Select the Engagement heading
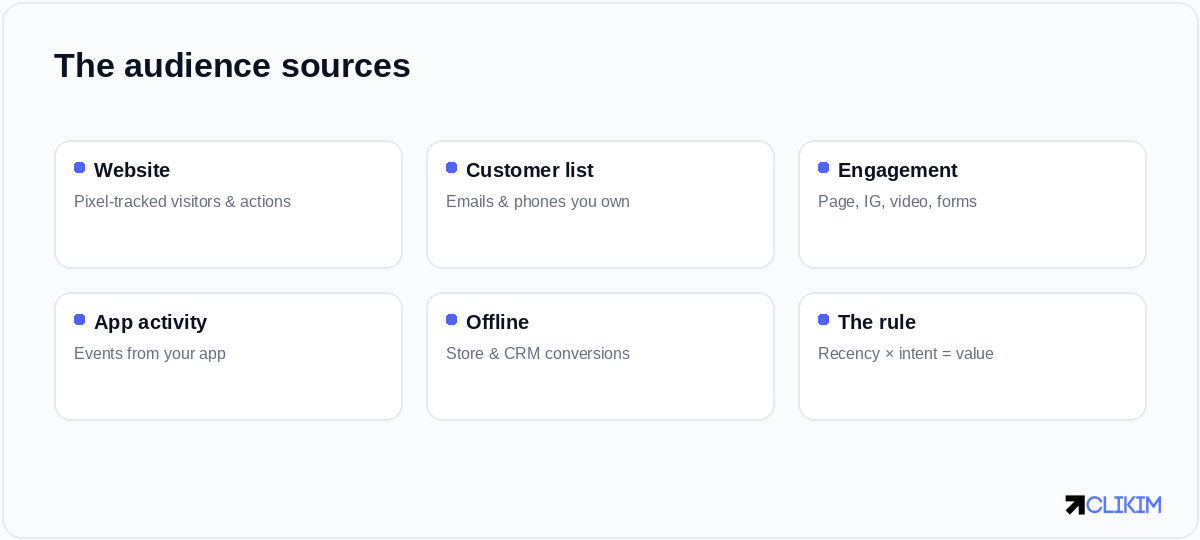 coord(898,170)
